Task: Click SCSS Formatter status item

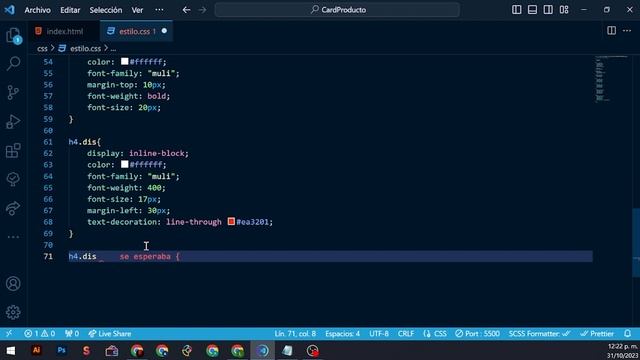Action: 539,333
